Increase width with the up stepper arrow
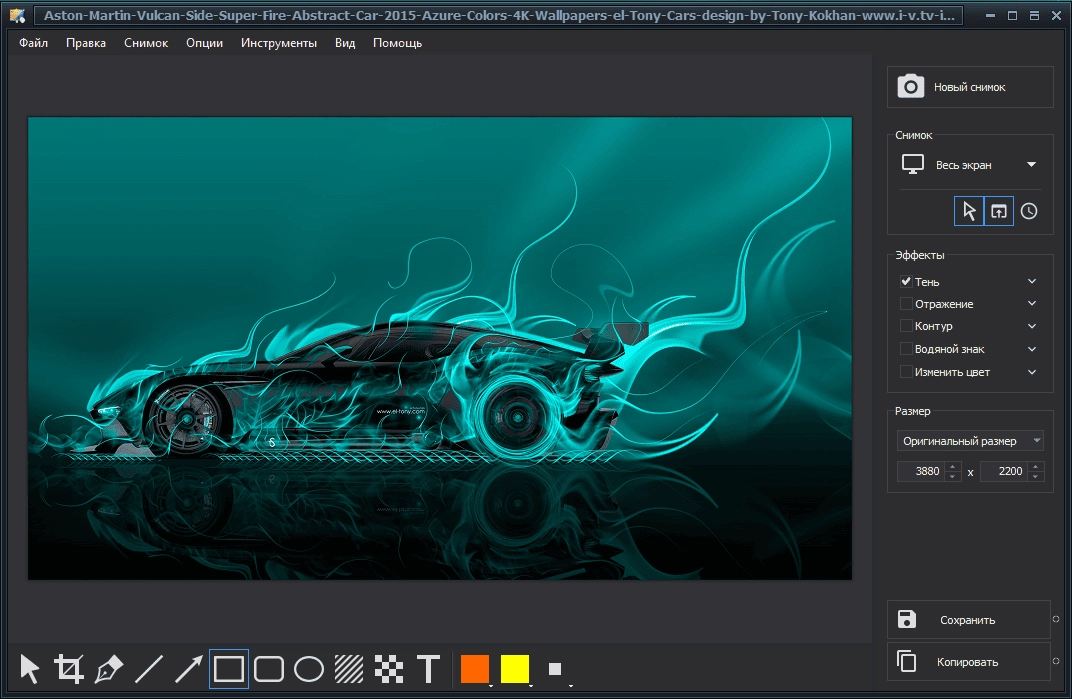The image size is (1072, 699). point(952,466)
